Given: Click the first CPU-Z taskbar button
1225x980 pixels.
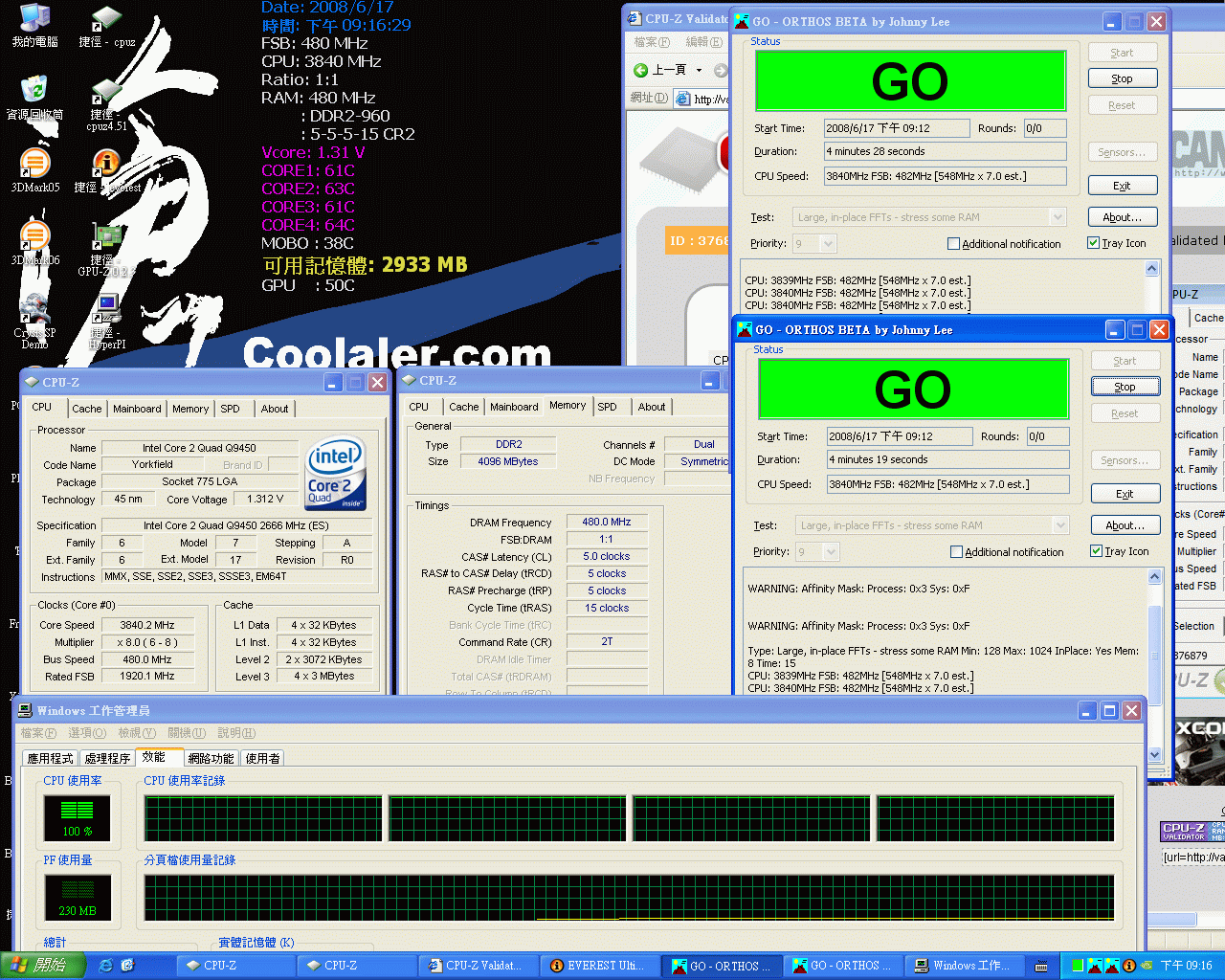Looking at the screenshot, I should click(x=234, y=966).
